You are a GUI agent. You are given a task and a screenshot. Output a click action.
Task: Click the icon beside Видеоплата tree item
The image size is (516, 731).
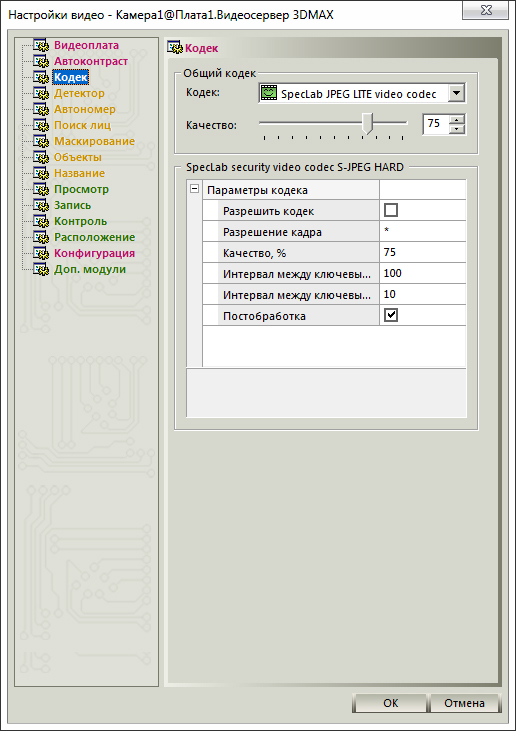(41, 46)
